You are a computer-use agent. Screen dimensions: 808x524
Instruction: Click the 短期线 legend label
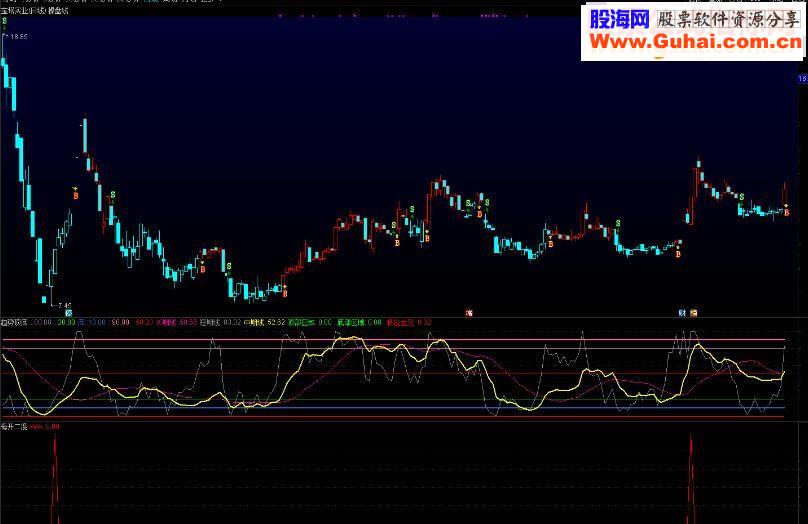[x=210, y=323]
